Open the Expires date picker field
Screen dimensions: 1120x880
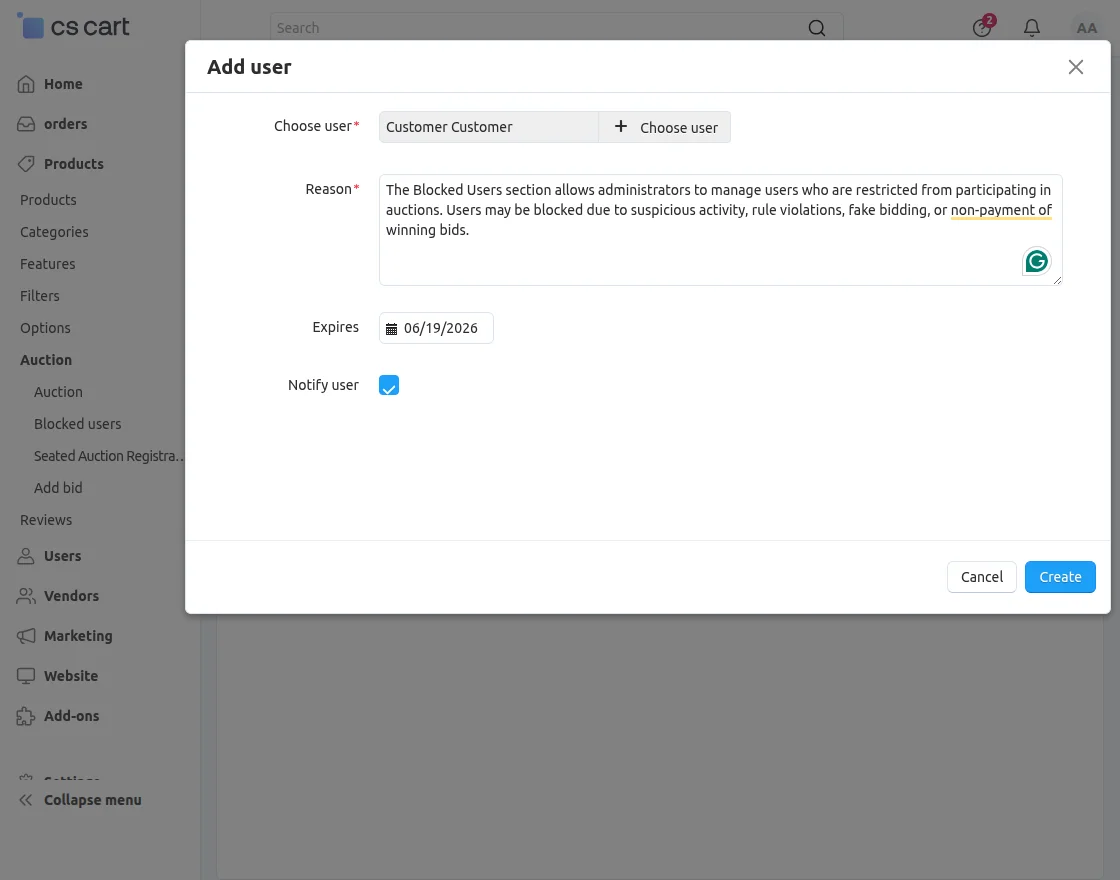point(436,328)
